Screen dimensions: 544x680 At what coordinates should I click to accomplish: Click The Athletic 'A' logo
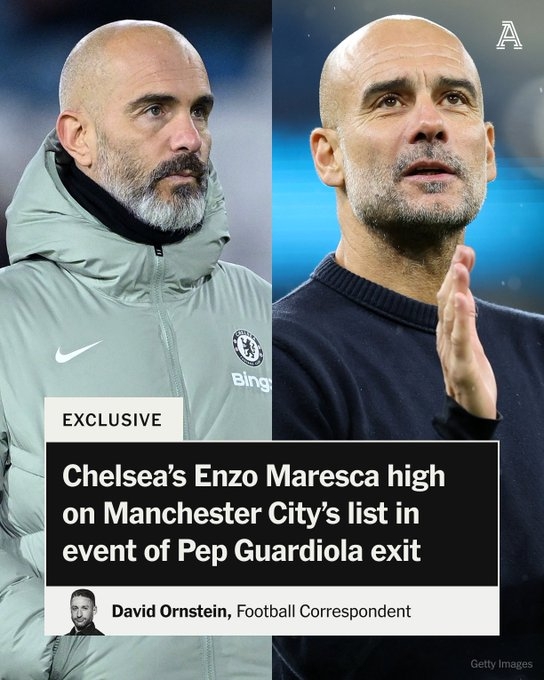(509, 36)
